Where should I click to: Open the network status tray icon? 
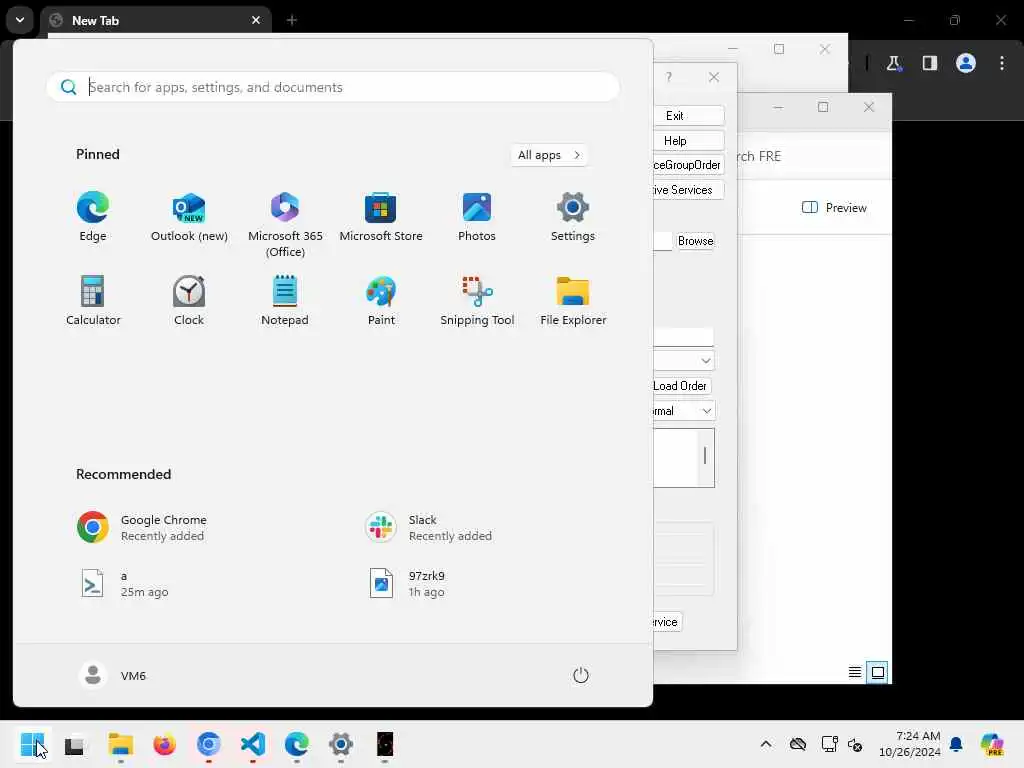(829, 744)
